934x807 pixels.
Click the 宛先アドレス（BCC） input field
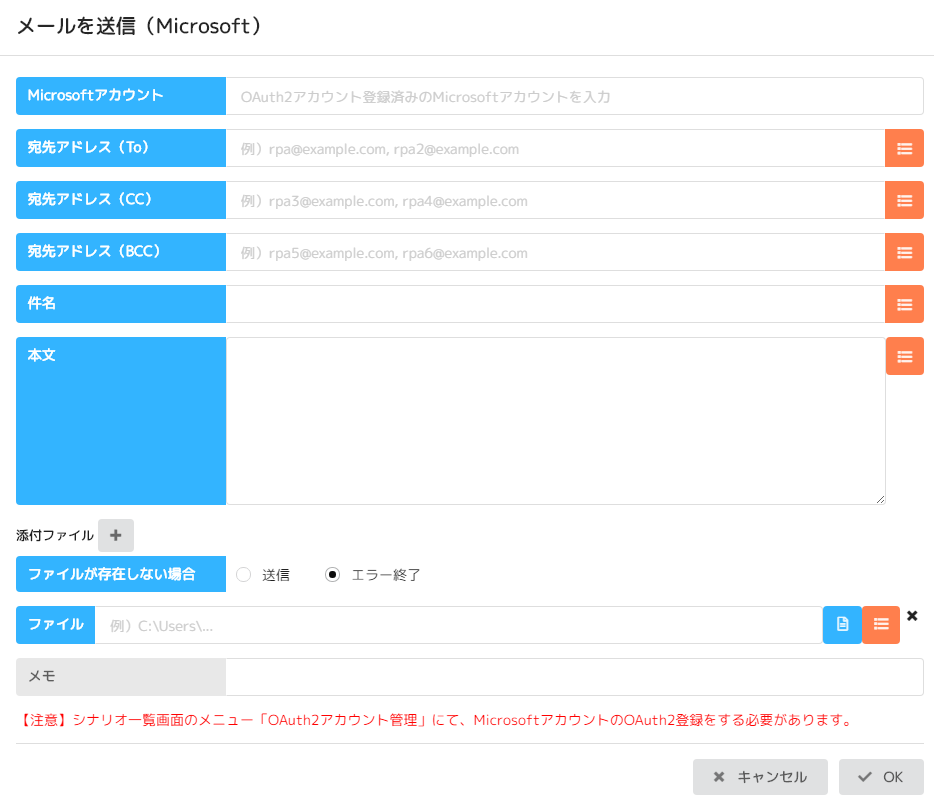pos(555,252)
